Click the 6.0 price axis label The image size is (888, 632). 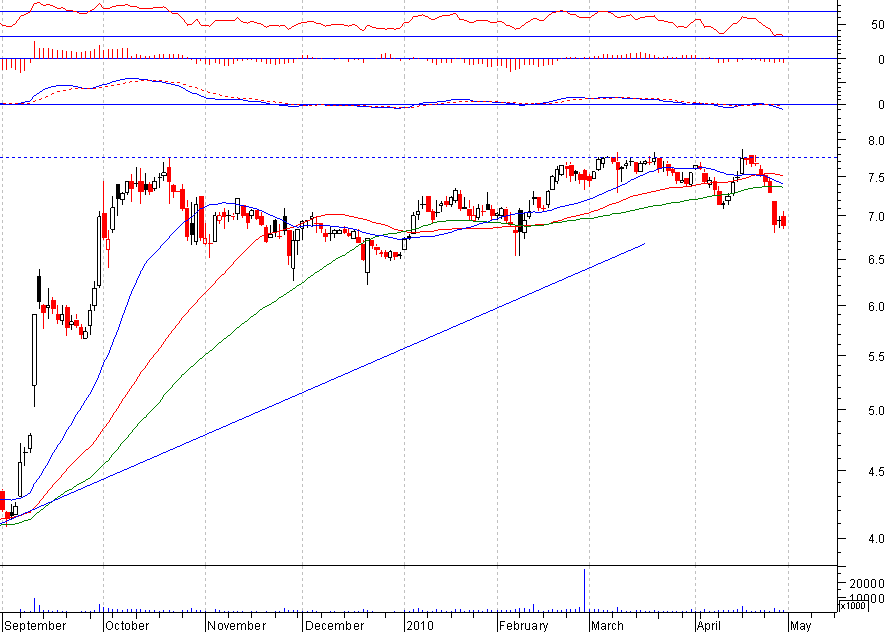click(x=876, y=306)
